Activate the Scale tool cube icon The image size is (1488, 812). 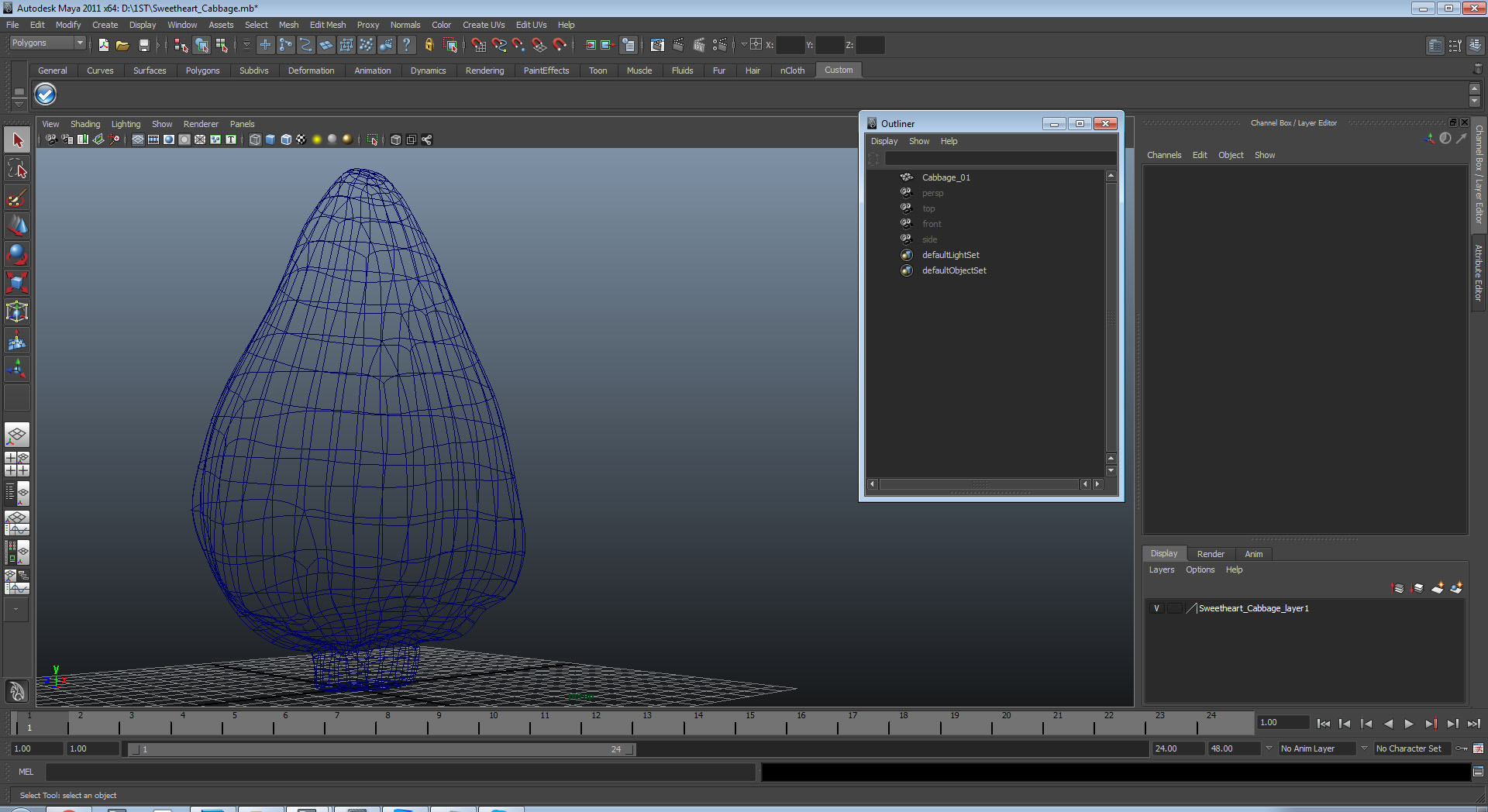click(x=17, y=283)
